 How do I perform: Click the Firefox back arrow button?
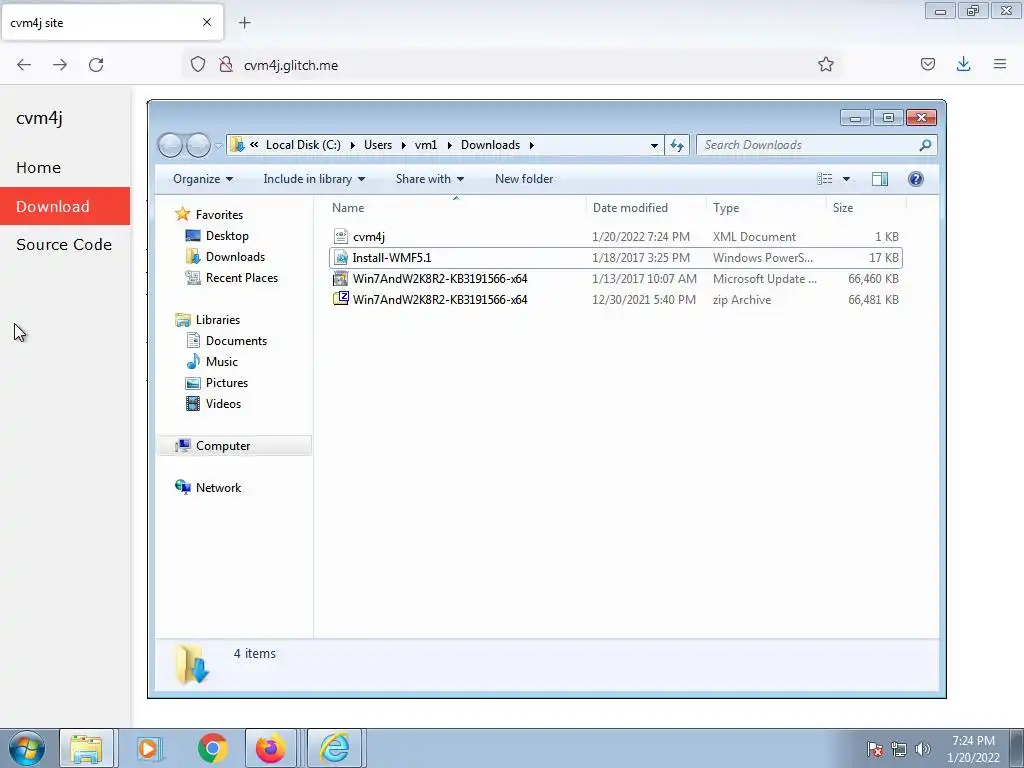point(24,65)
